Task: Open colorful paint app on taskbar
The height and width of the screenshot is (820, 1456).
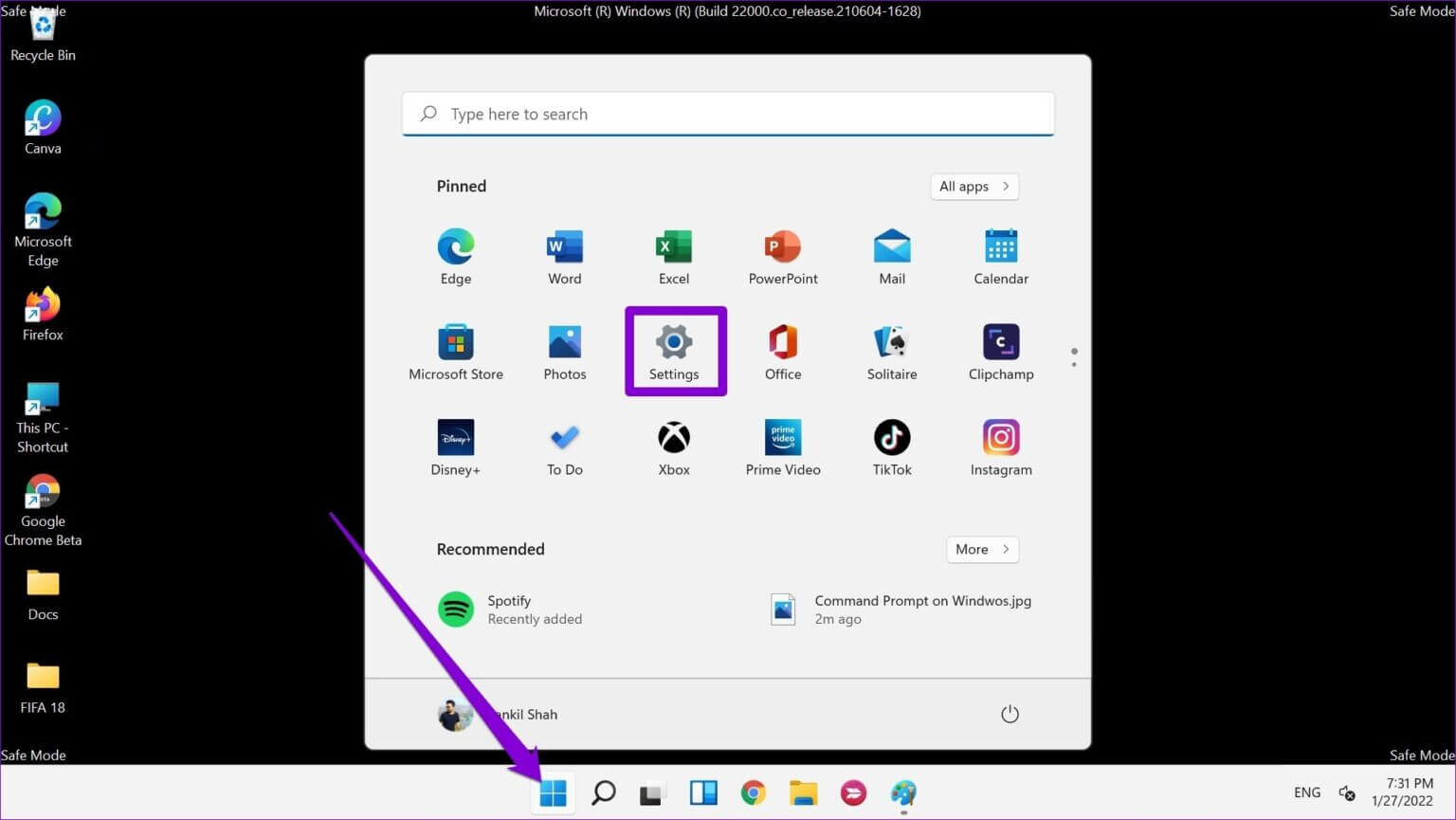Action: point(903,793)
